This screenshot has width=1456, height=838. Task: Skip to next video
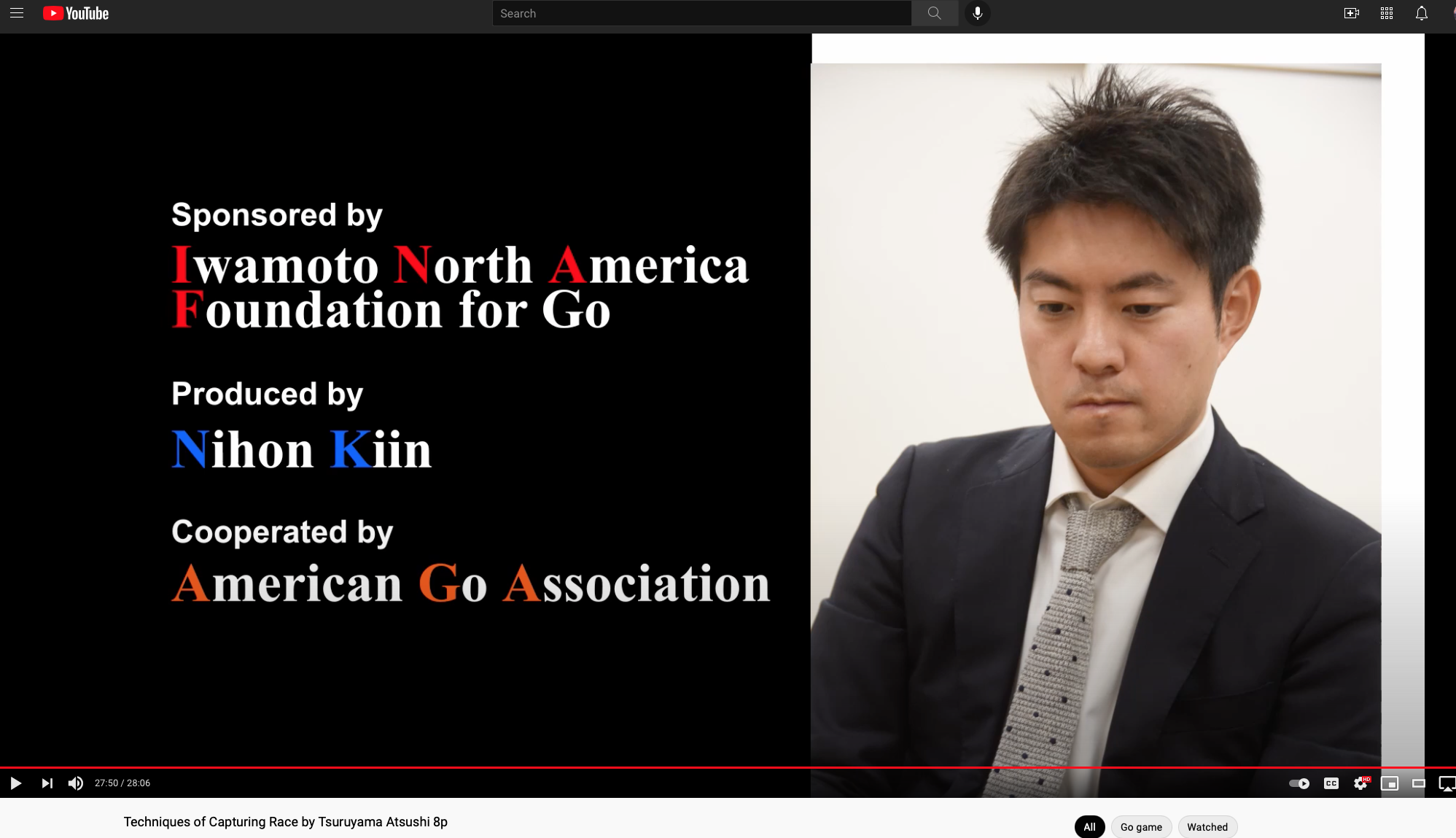[47, 783]
